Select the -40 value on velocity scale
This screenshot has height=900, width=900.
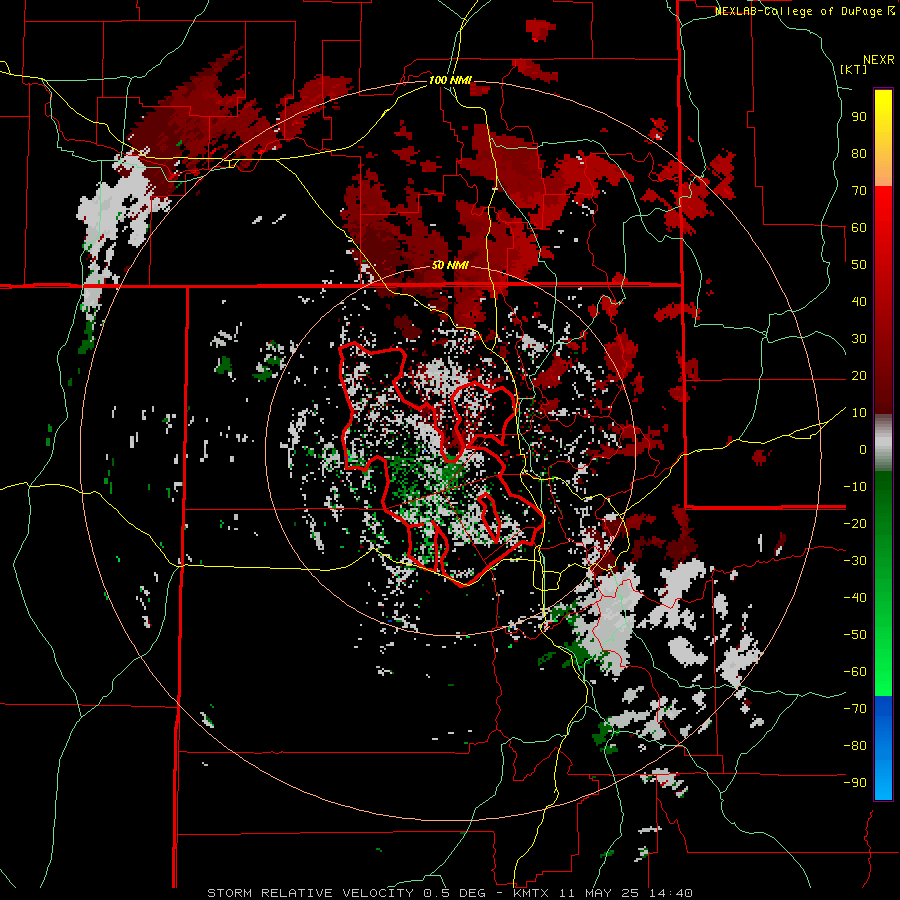(x=855, y=598)
